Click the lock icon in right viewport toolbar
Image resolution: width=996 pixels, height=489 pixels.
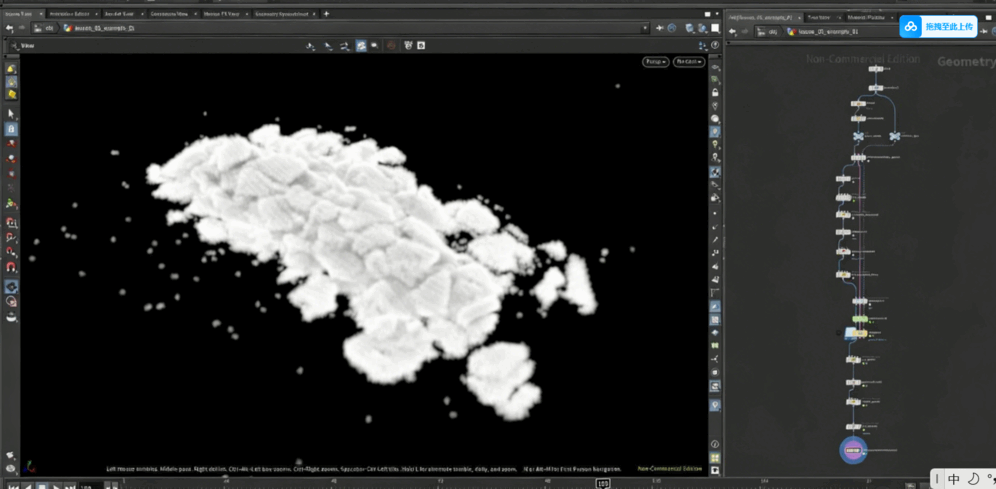tap(715, 92)
